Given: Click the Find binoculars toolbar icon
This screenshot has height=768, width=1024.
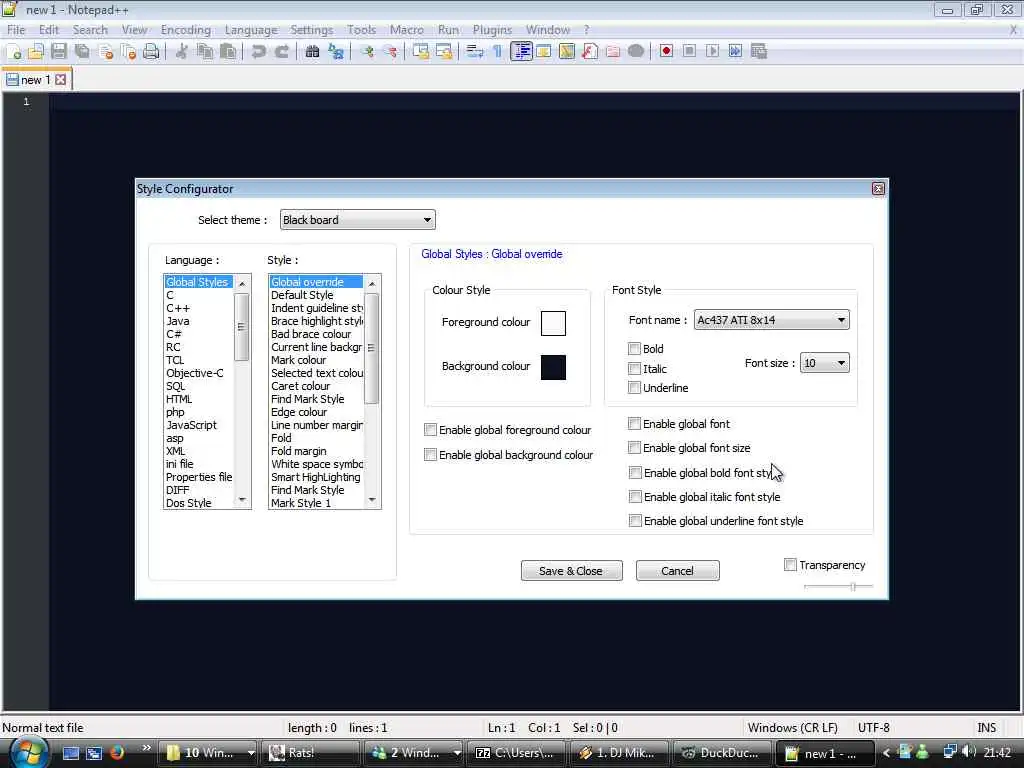Looking at the screenshot, I should [312, 52].
